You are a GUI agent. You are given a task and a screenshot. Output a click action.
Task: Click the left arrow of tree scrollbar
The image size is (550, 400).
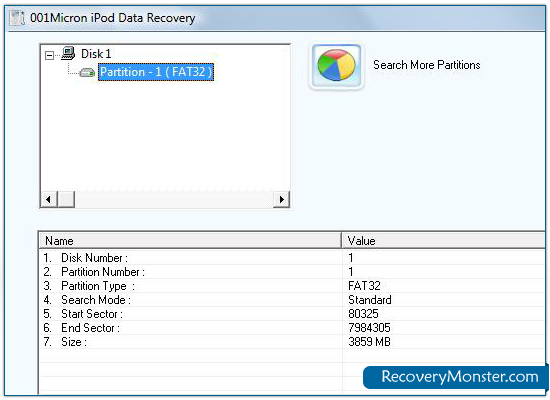pos(48,199)
